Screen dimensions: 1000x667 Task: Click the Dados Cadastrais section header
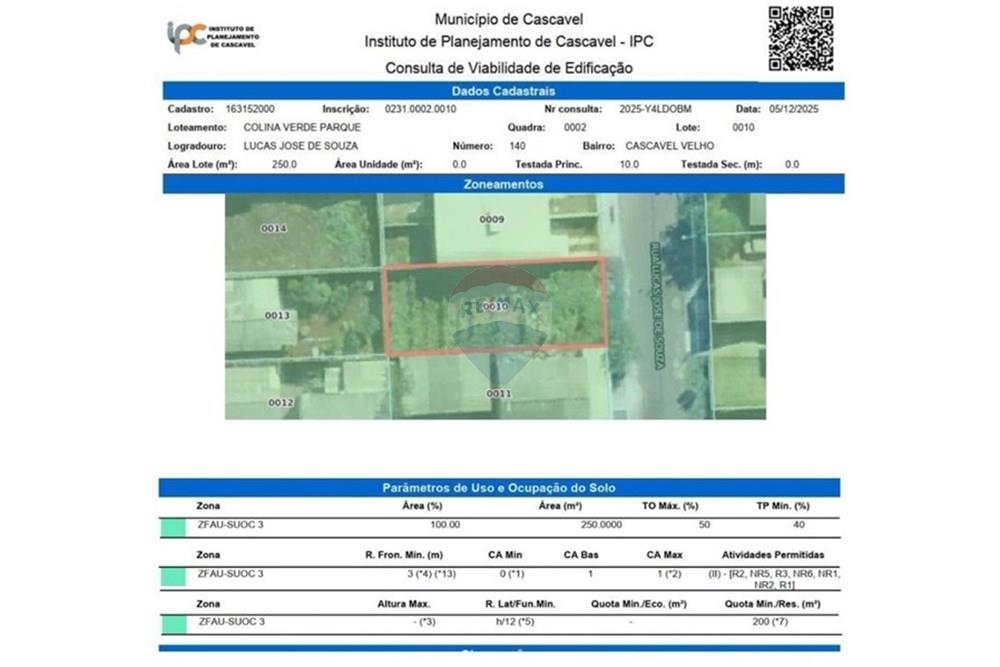(x=499, y=91)
